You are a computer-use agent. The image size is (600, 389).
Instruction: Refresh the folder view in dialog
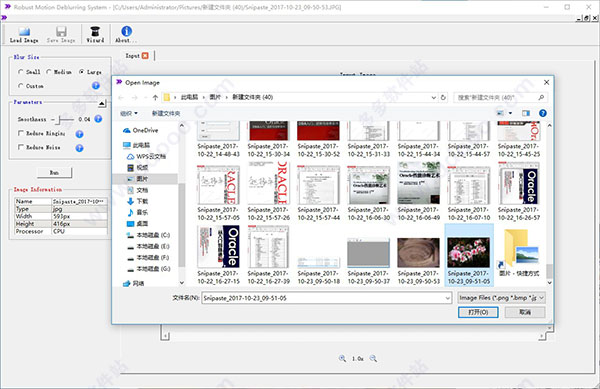tap(443, 98)
